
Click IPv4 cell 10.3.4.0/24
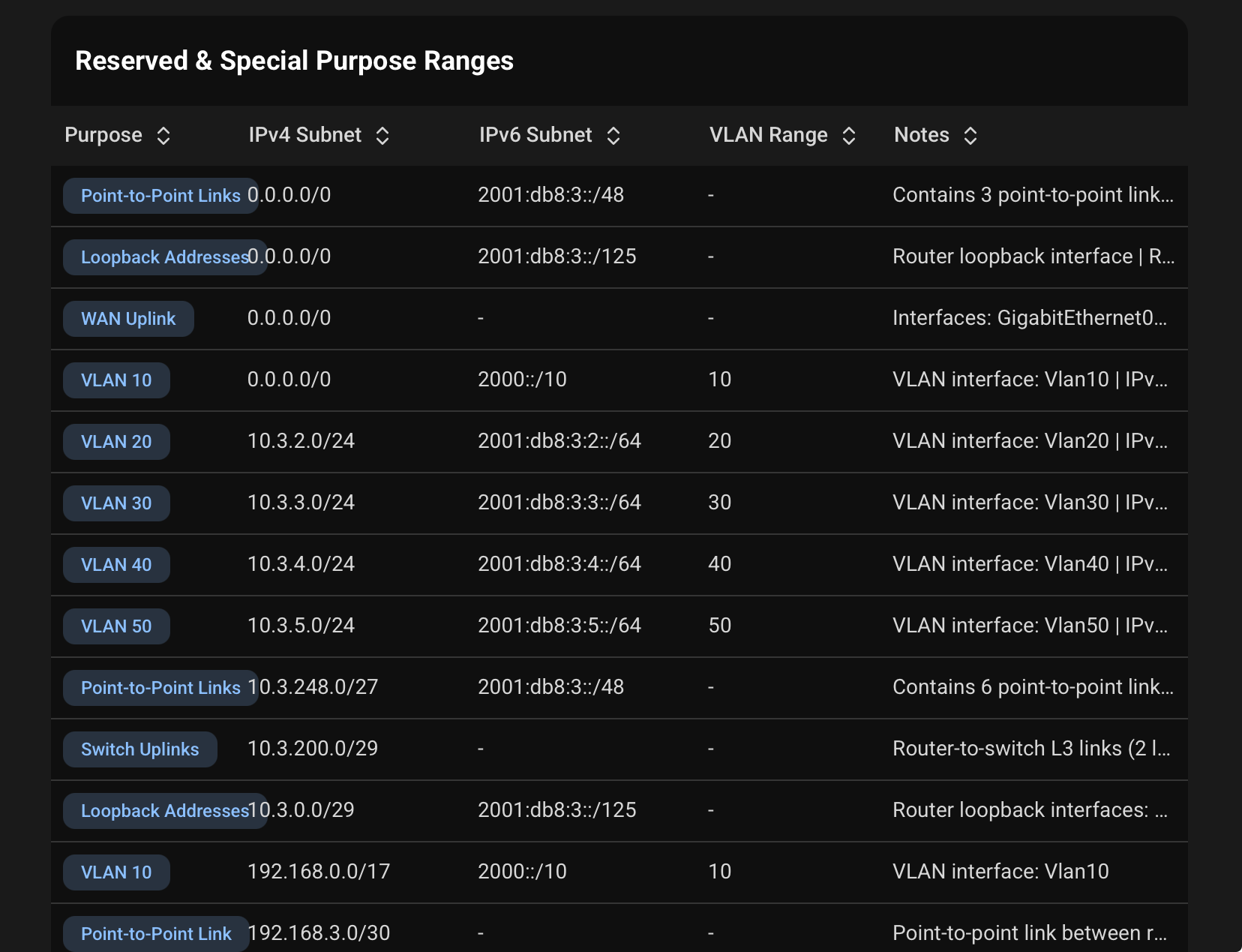[301, 564]
